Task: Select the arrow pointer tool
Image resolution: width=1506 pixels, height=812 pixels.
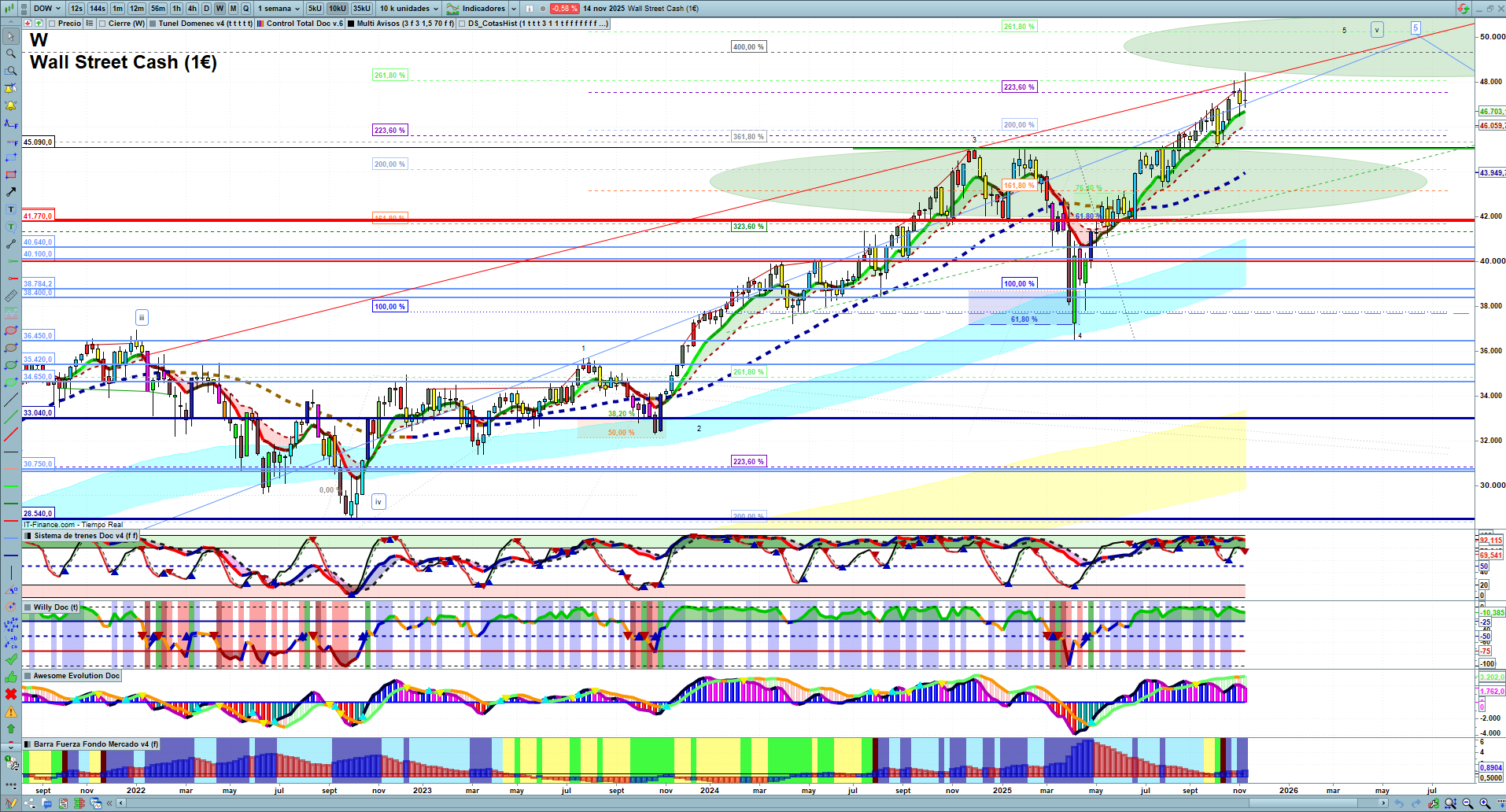Action: [x=11, y=37]
